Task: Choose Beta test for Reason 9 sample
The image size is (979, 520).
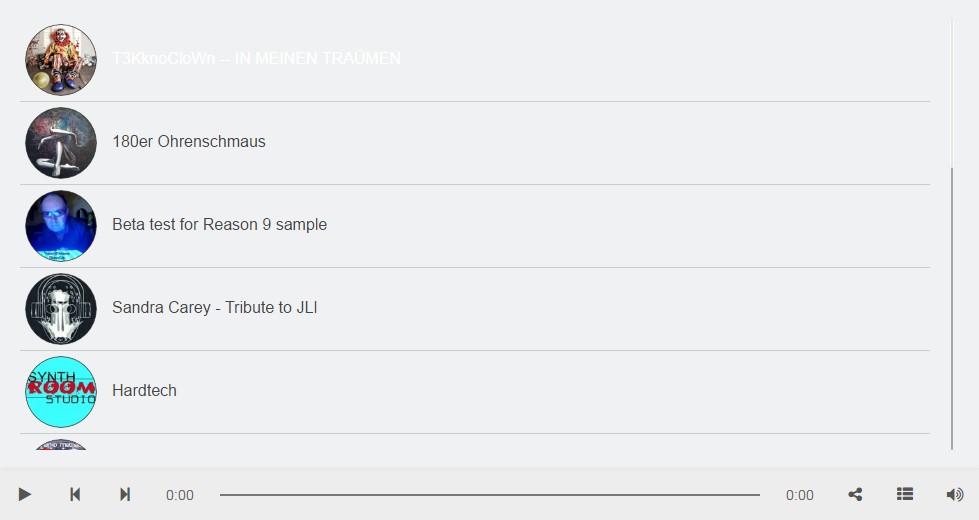Action: pos(219,225)
